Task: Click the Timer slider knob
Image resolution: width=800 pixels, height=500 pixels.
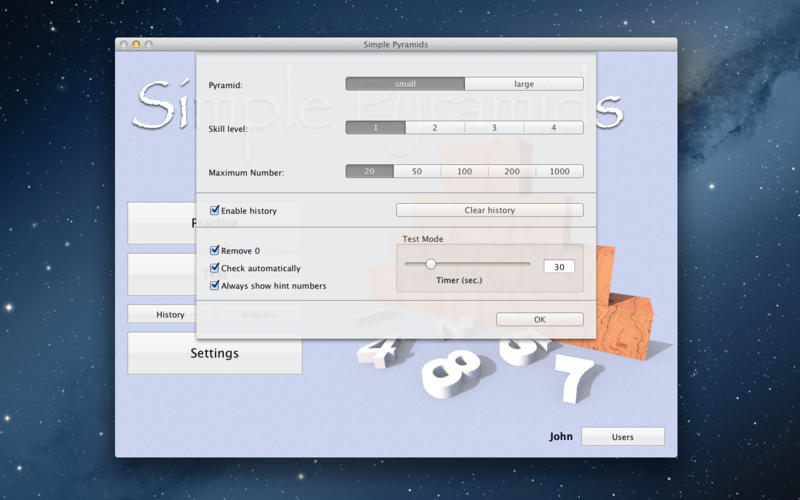Action: pos(431,264)
